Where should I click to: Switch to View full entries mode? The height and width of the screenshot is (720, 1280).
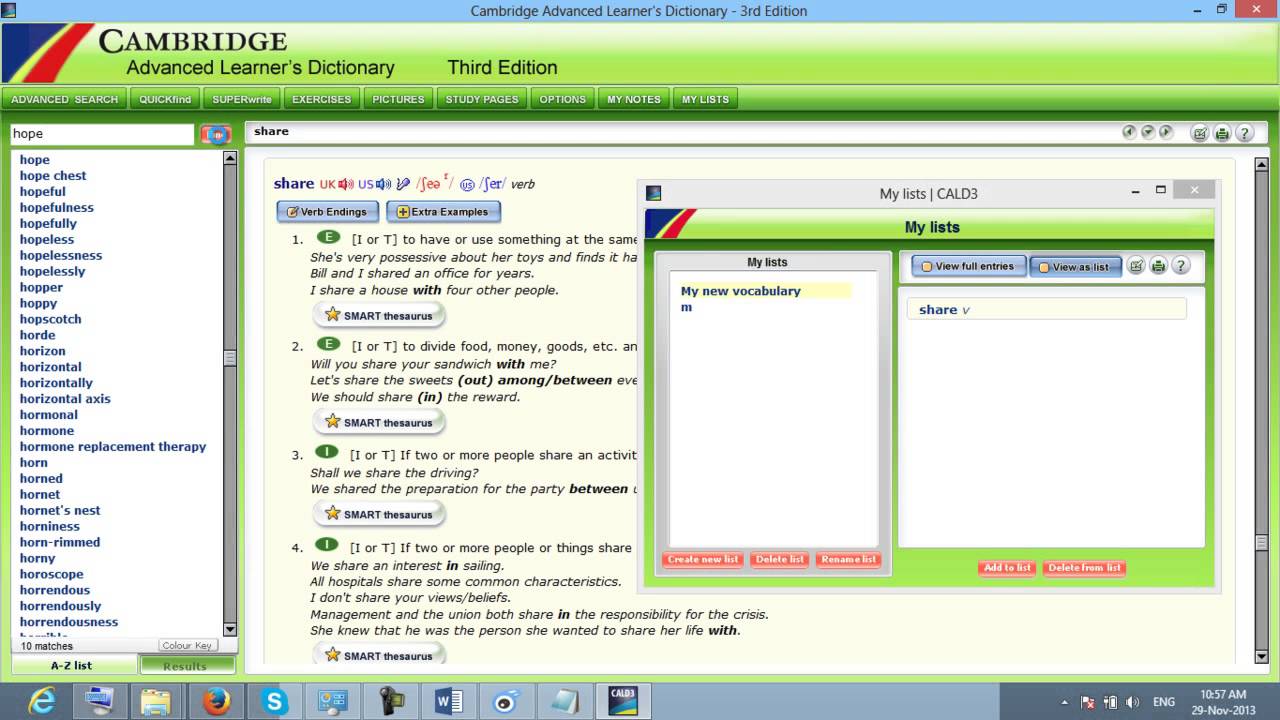(968, 266)
